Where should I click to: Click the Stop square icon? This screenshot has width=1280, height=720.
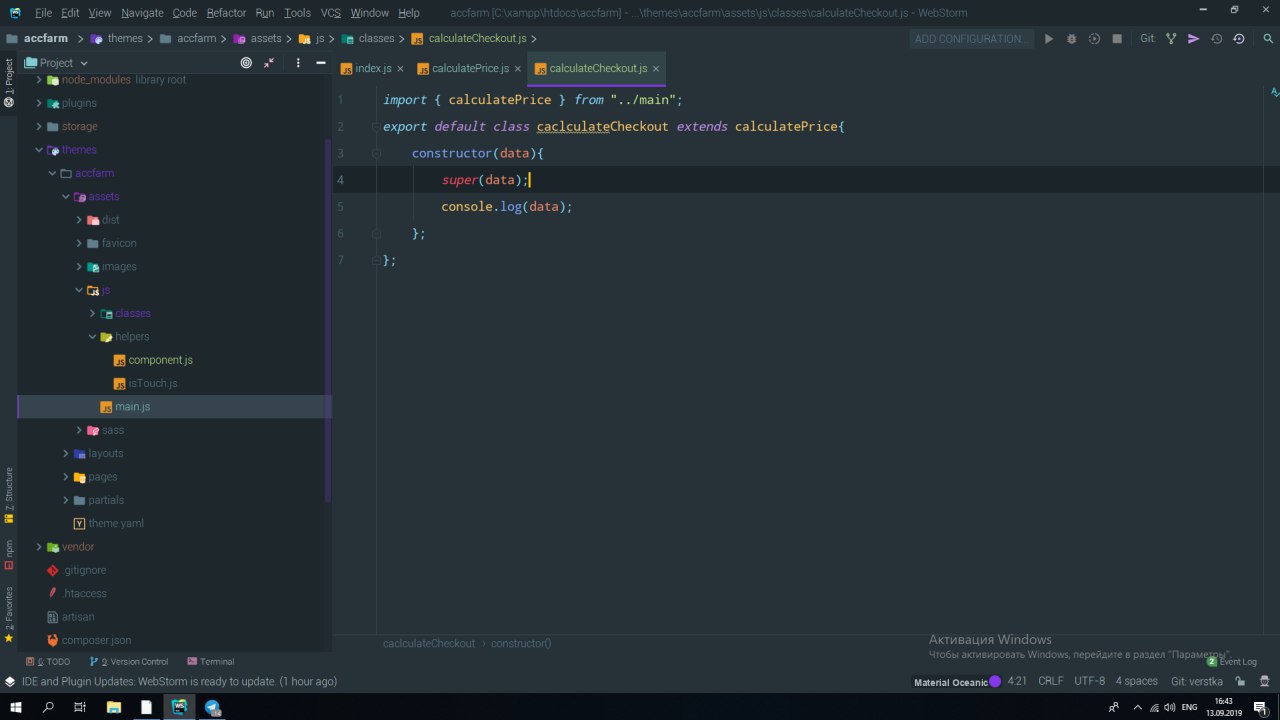click(1117, 39)
